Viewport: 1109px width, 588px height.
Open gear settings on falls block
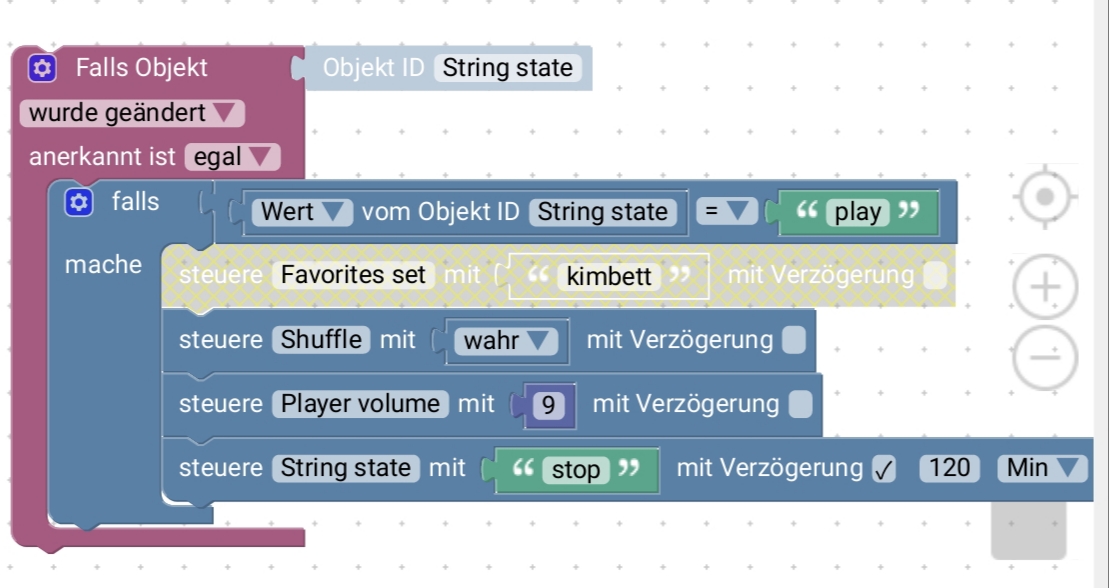tap(78, 202)
